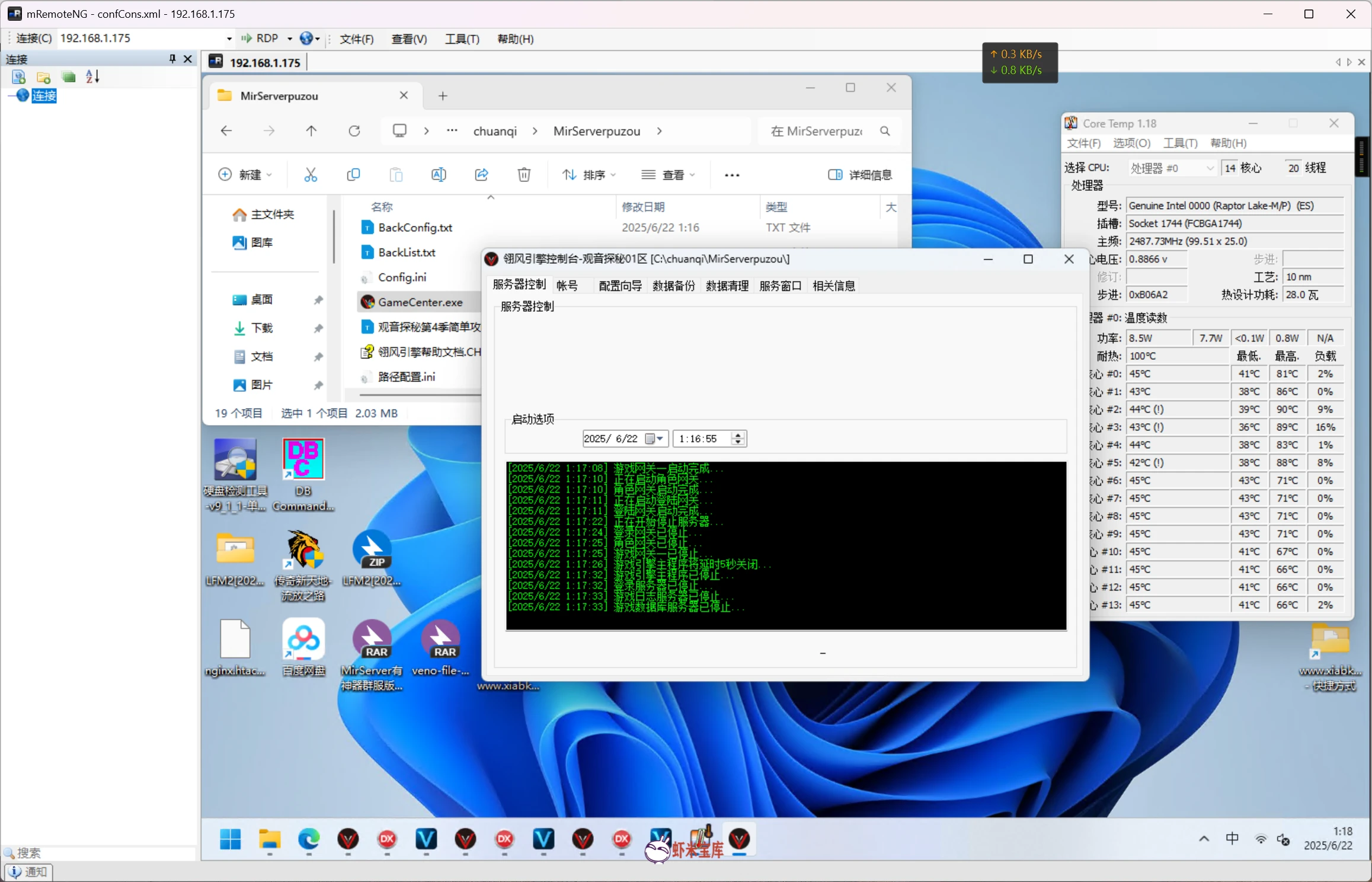Open the DB Commander desktop shortcut

pyautogui.click(x=303, y=474)
